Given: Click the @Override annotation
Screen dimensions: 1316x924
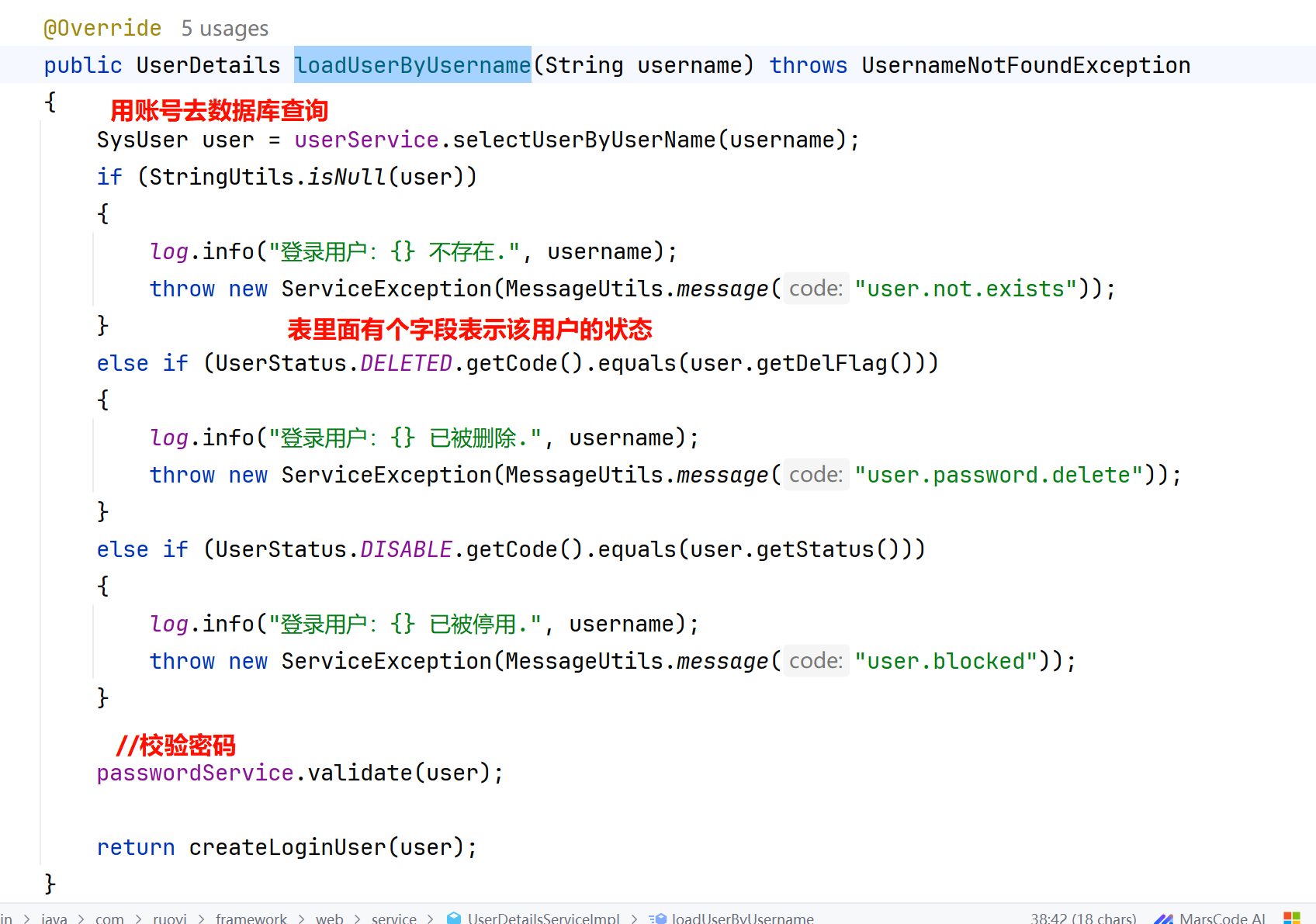Looking at the screenshot, I should pyautogui.click(x=102, y=29).
